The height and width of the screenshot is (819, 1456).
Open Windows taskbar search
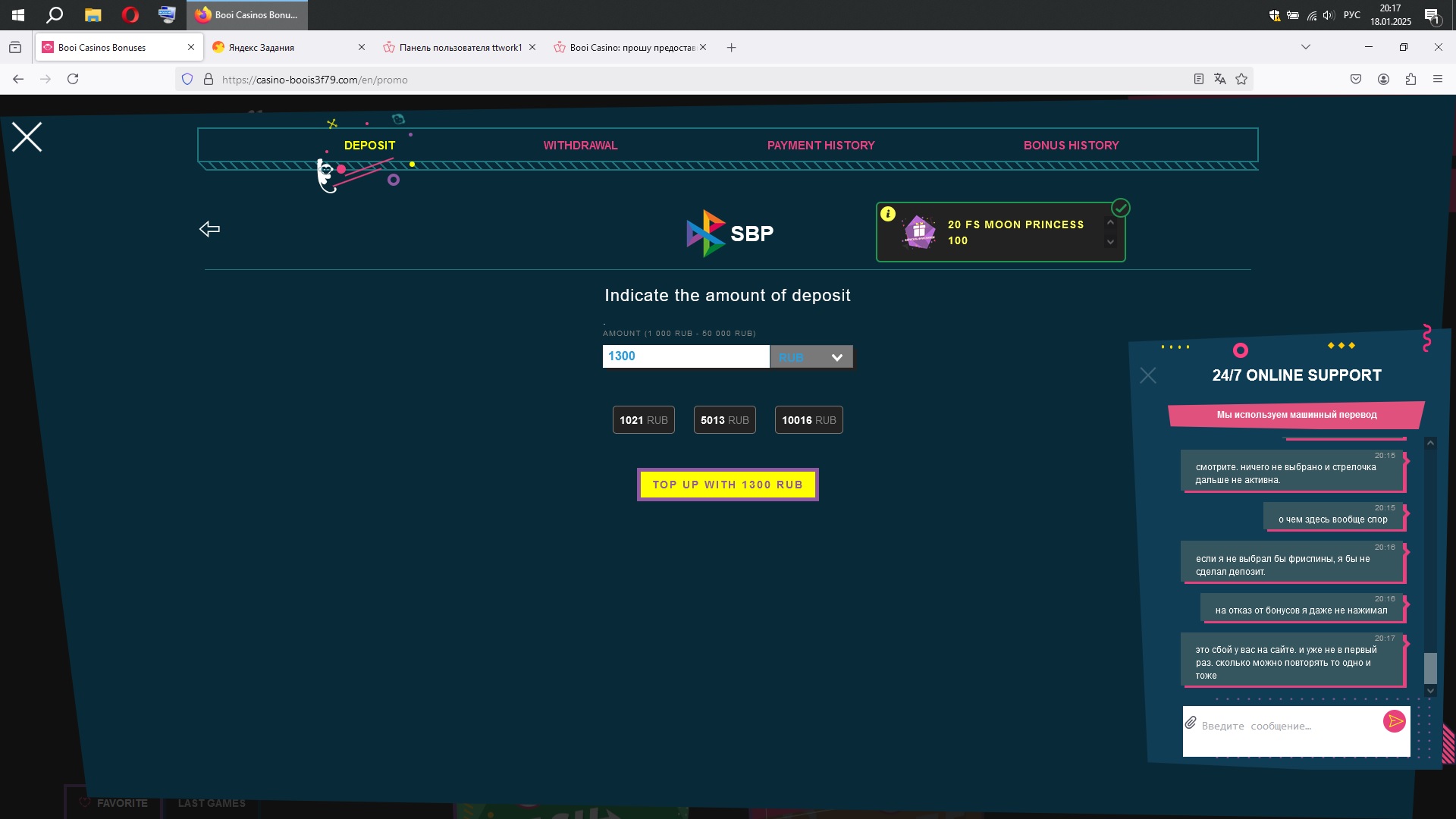55,14
